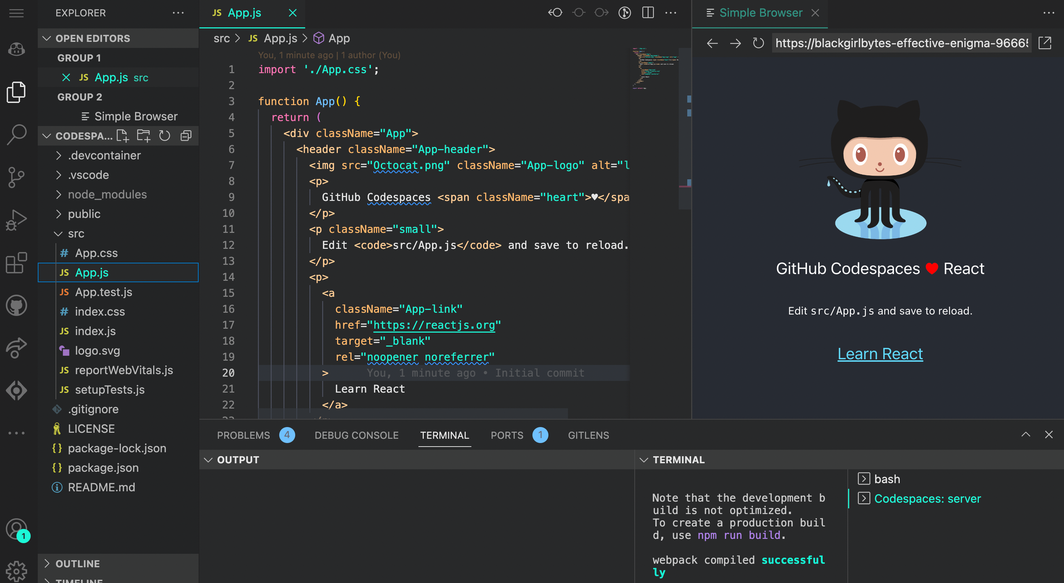Viewport: 1064px width, 583px height.
Task: Switch to the Debug Console tab
Action: [356, 435]
